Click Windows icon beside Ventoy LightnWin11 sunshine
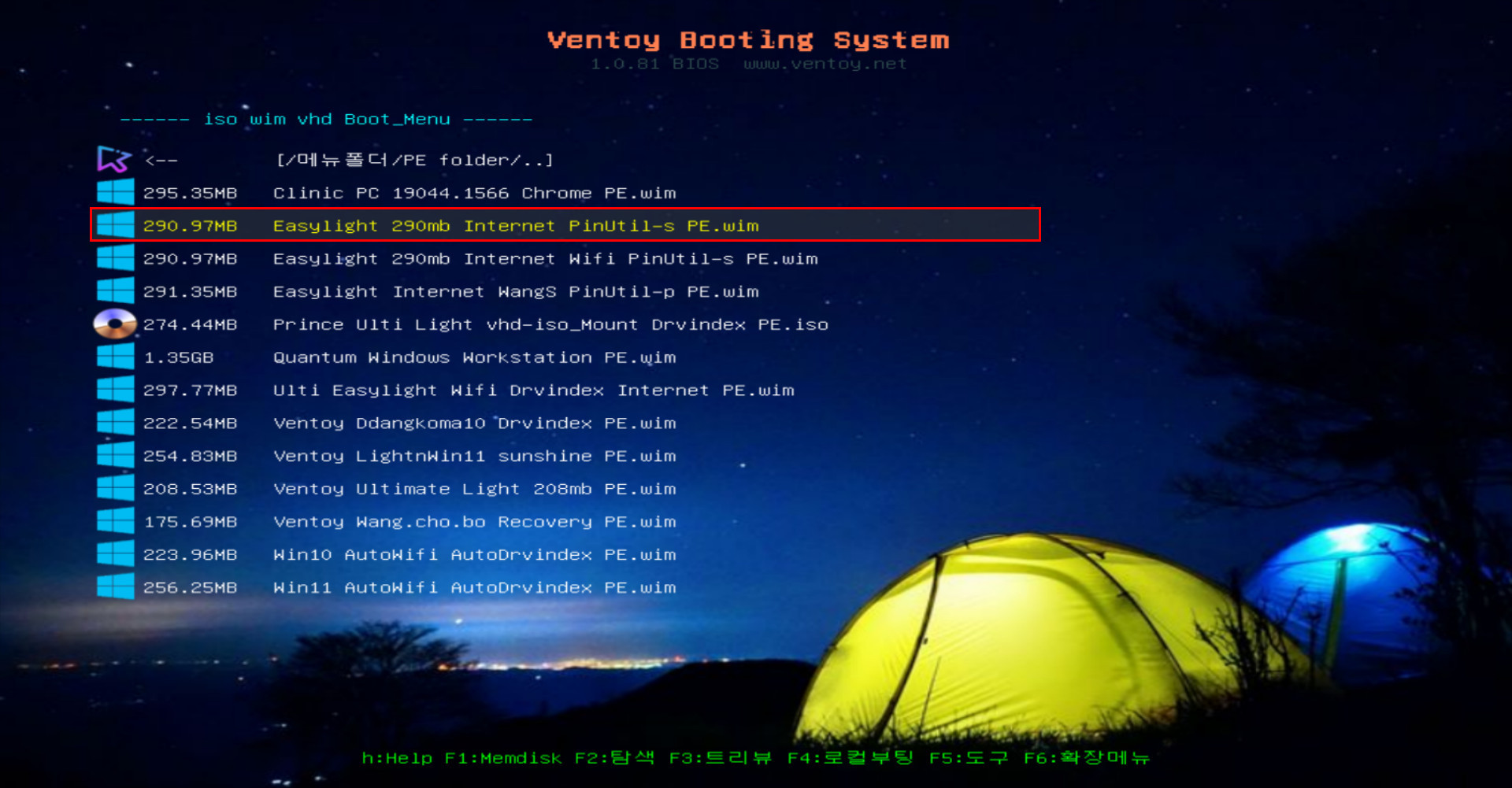This screenshot has height=788, width=1512. tap(115, 456)
